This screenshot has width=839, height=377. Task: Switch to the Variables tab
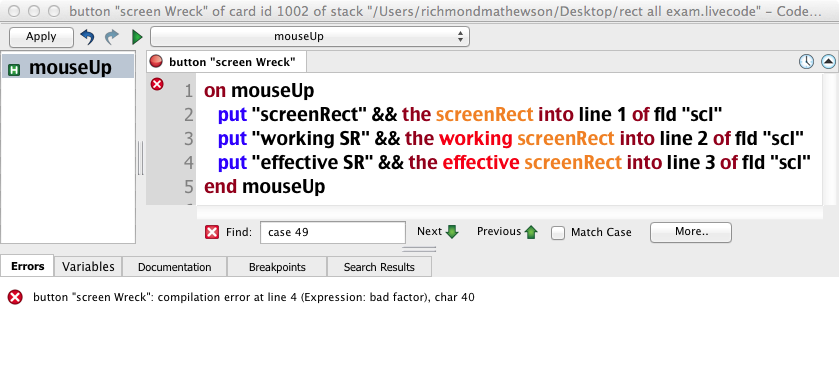point(88,266)
